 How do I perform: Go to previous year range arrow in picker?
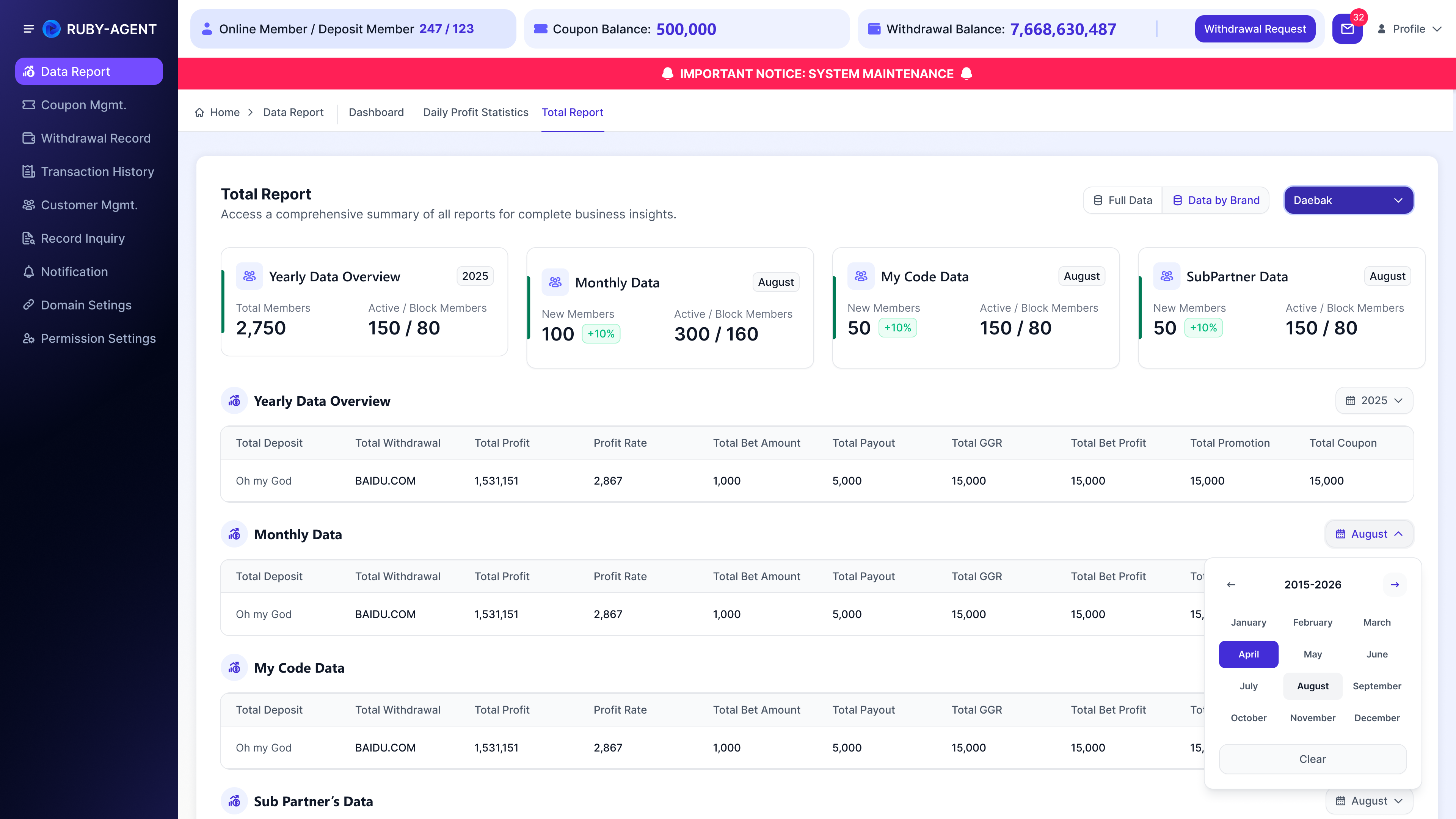(x=1231, y=584)
